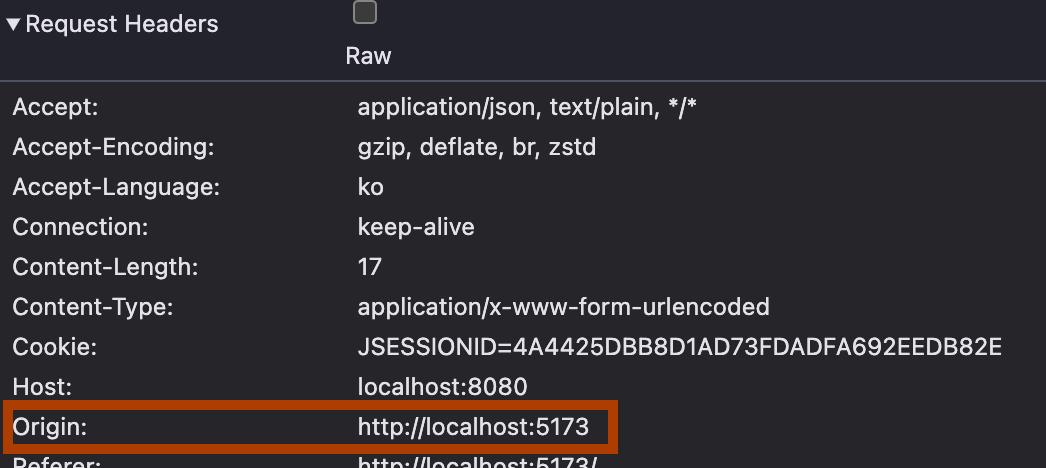1046x468 pixels.
Task: Click the Connection header name
Action: (x=80, y=227)
